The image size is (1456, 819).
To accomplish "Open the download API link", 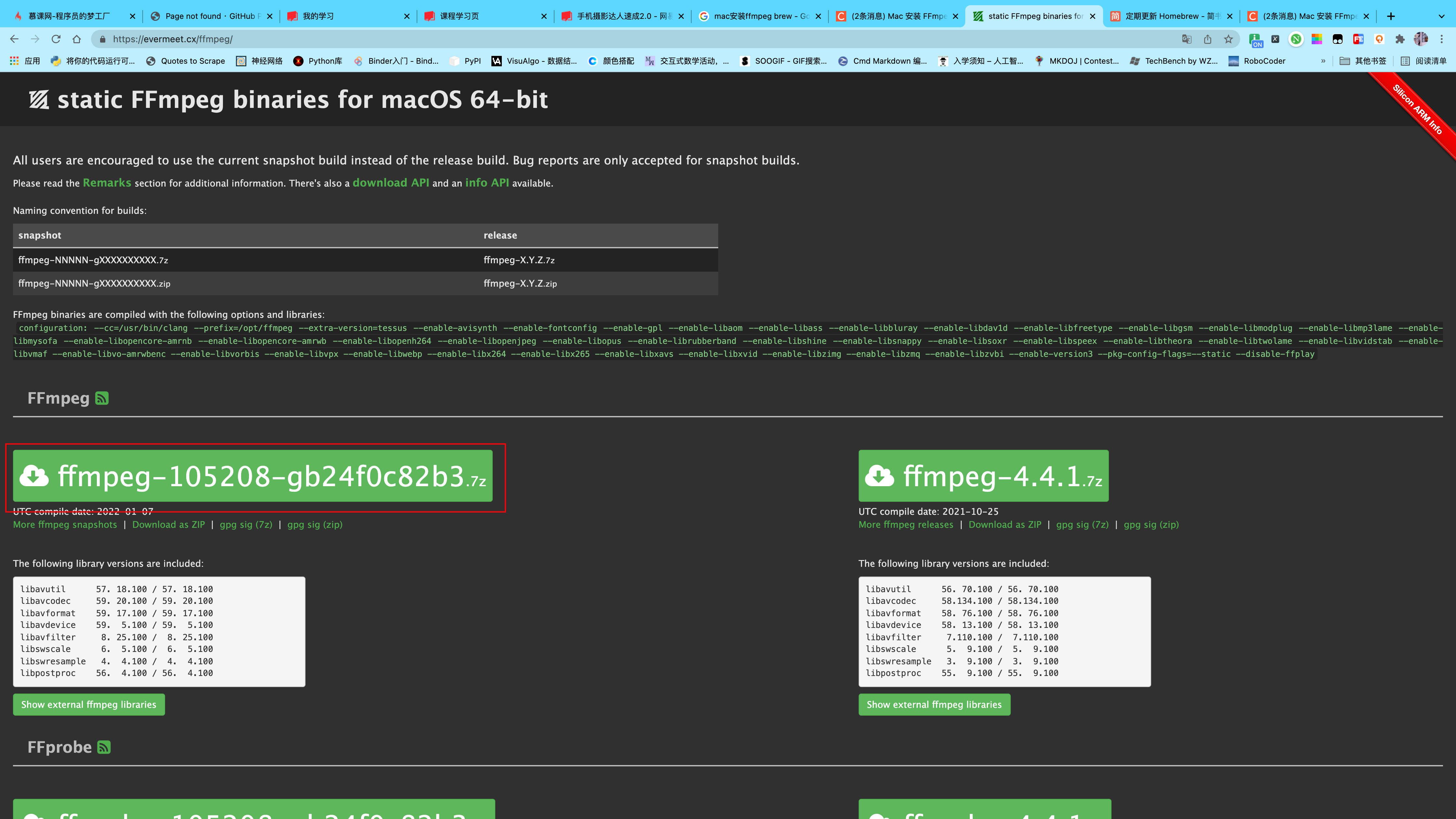I will [x=391, y=183].
